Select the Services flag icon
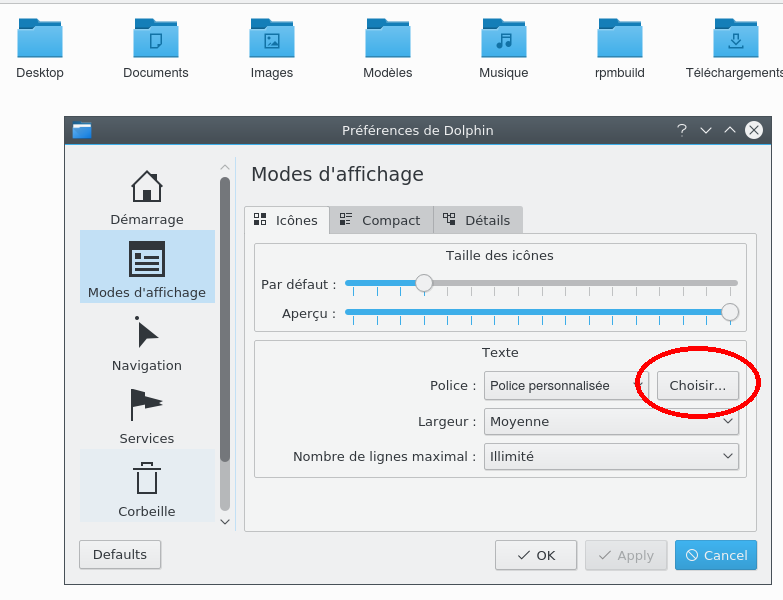The image size is (783, 600). click(x=147, y=405)
